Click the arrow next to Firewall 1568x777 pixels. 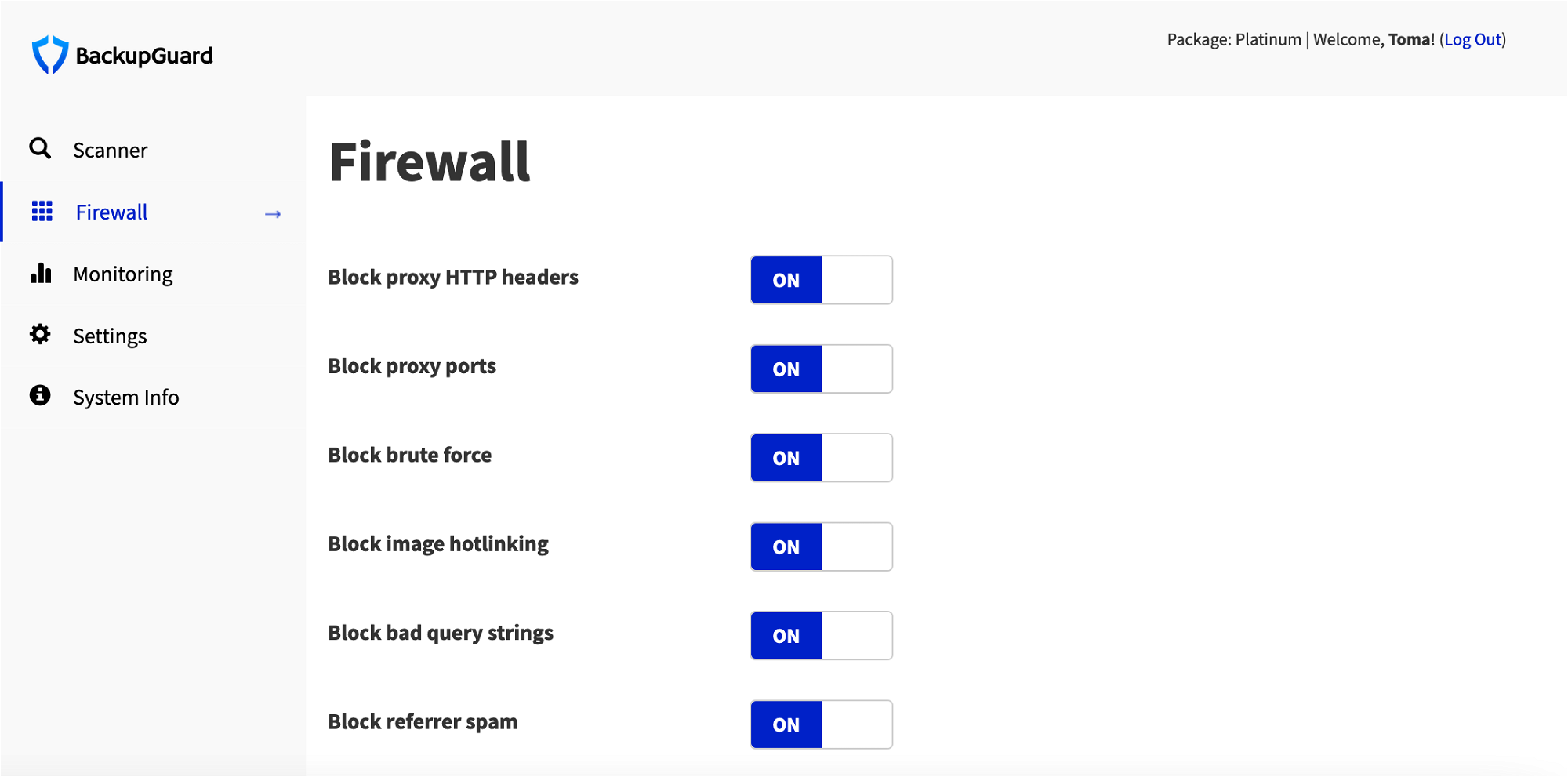pyautogui.click(x=273, y=214)
